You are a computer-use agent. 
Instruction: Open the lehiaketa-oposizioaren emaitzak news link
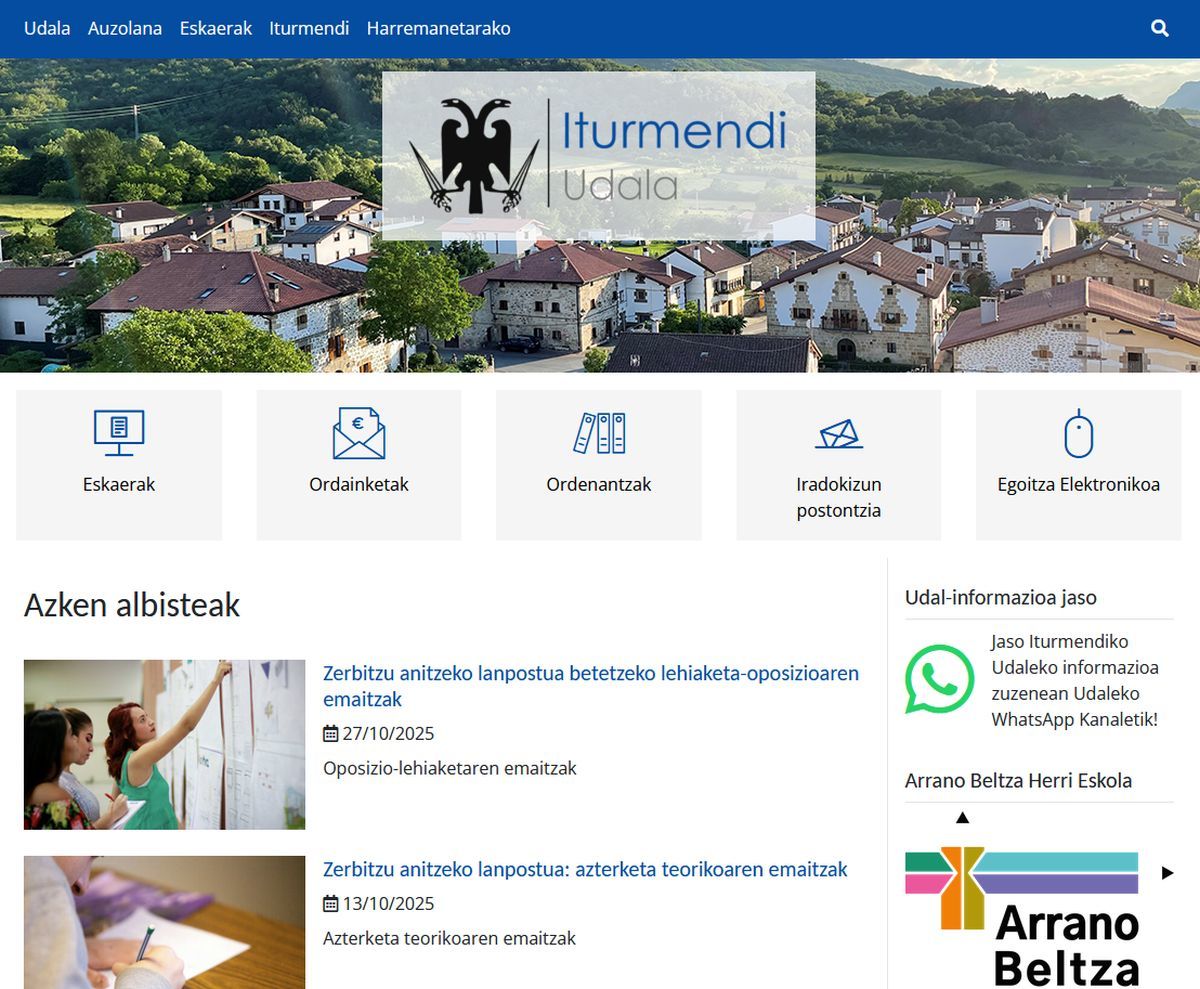[590, 686]
